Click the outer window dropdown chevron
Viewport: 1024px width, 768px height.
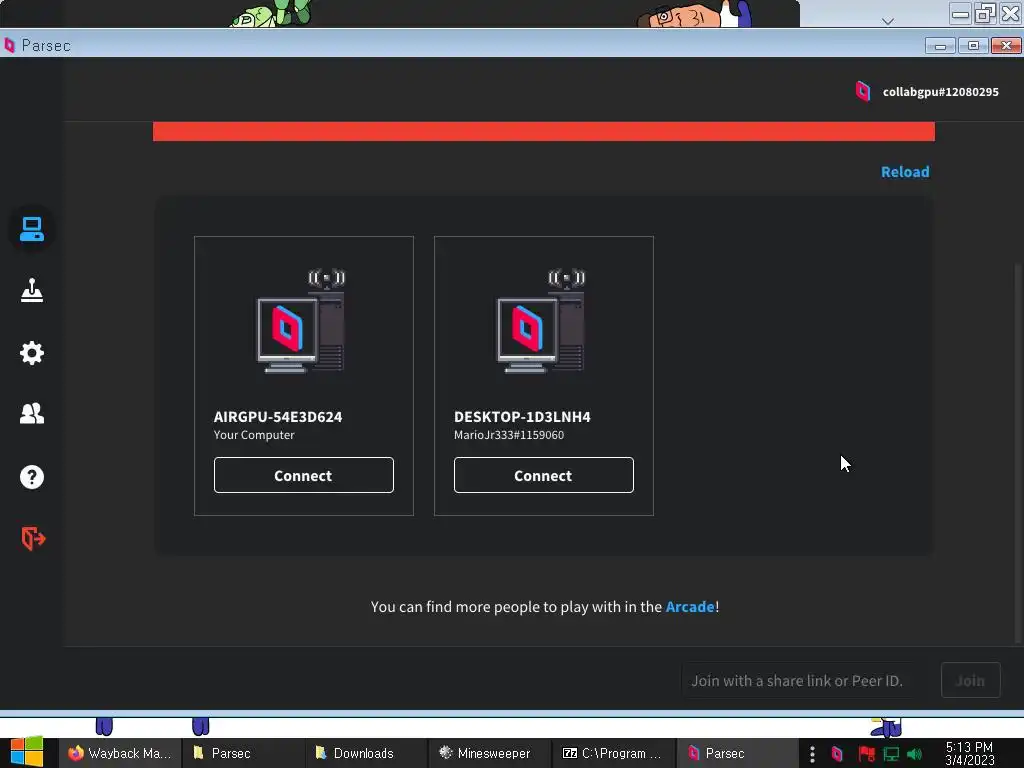click(888, 21)
